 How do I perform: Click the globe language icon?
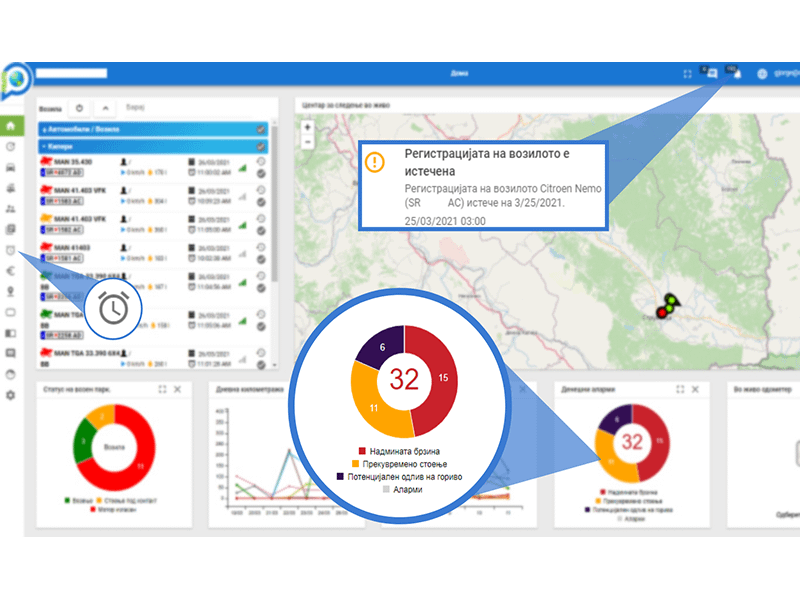pos(763,73)
